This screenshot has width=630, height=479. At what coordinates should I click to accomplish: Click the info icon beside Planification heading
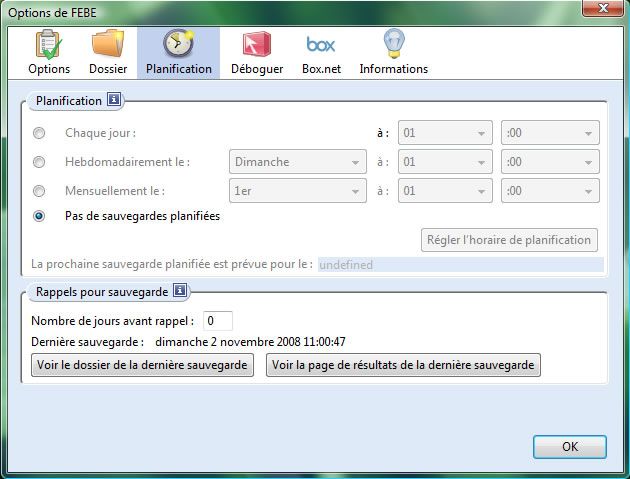click(114, 99)
